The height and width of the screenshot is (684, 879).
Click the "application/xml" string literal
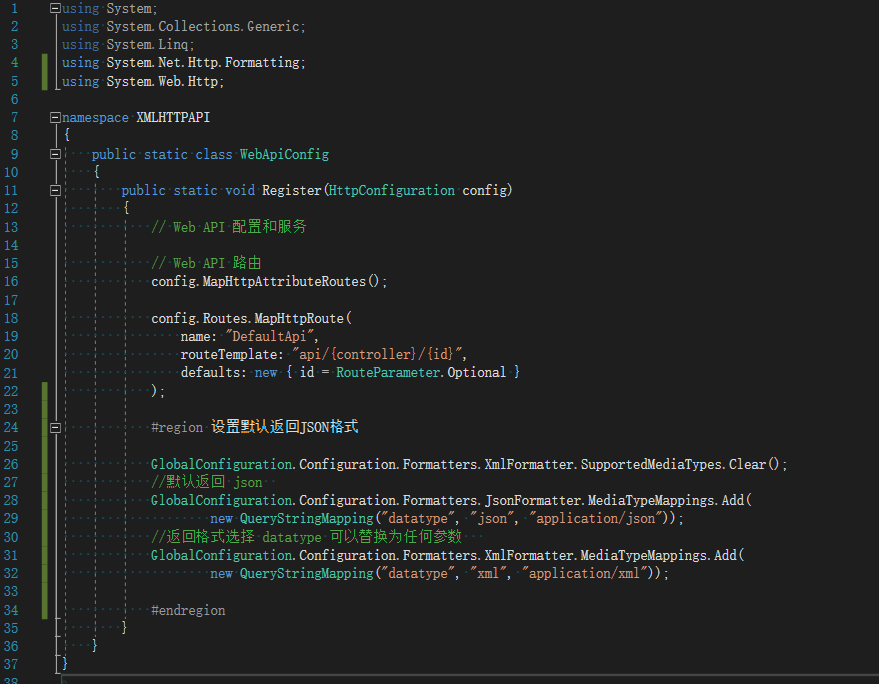[x=584, y=573]
